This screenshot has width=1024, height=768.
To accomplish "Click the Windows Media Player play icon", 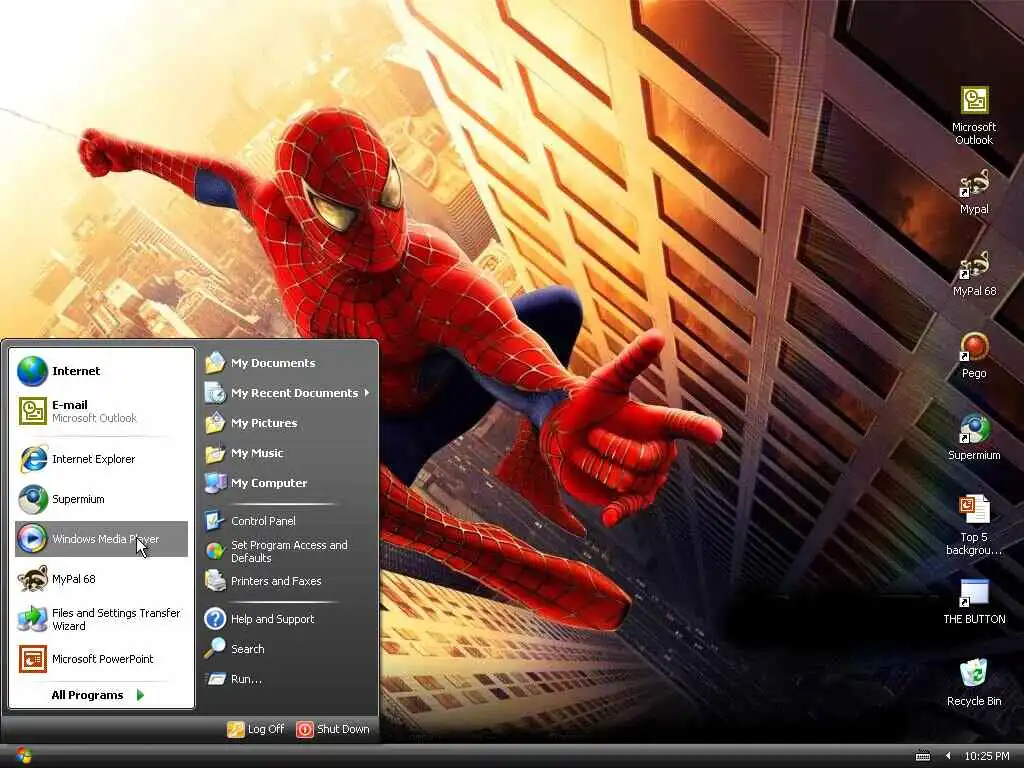I will pyautogui.click(x=31, y=539).
